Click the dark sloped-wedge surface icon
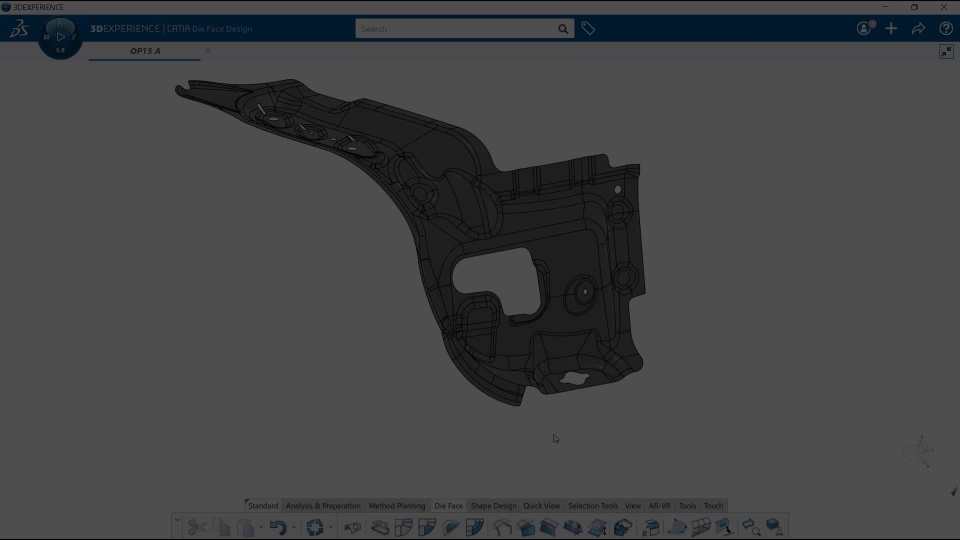The image size is (960, 540). [549, 527]
